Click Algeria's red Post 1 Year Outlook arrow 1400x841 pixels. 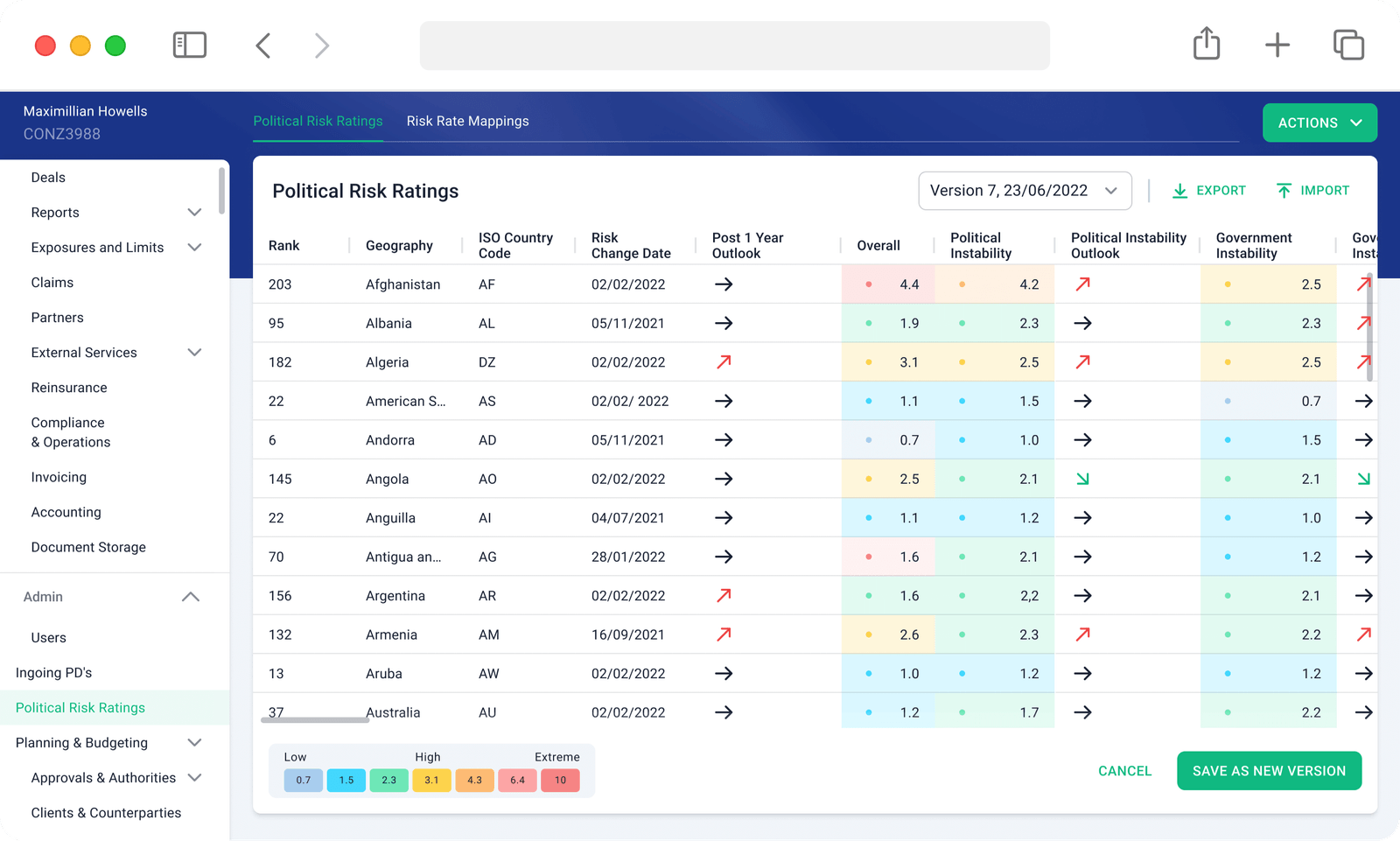pyautogui.click(x=724, y=362)
